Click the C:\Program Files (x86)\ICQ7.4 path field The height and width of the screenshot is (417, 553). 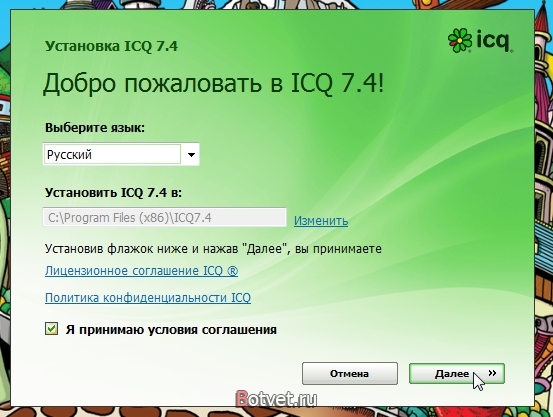pyautogui.click(x=165, y=217)
